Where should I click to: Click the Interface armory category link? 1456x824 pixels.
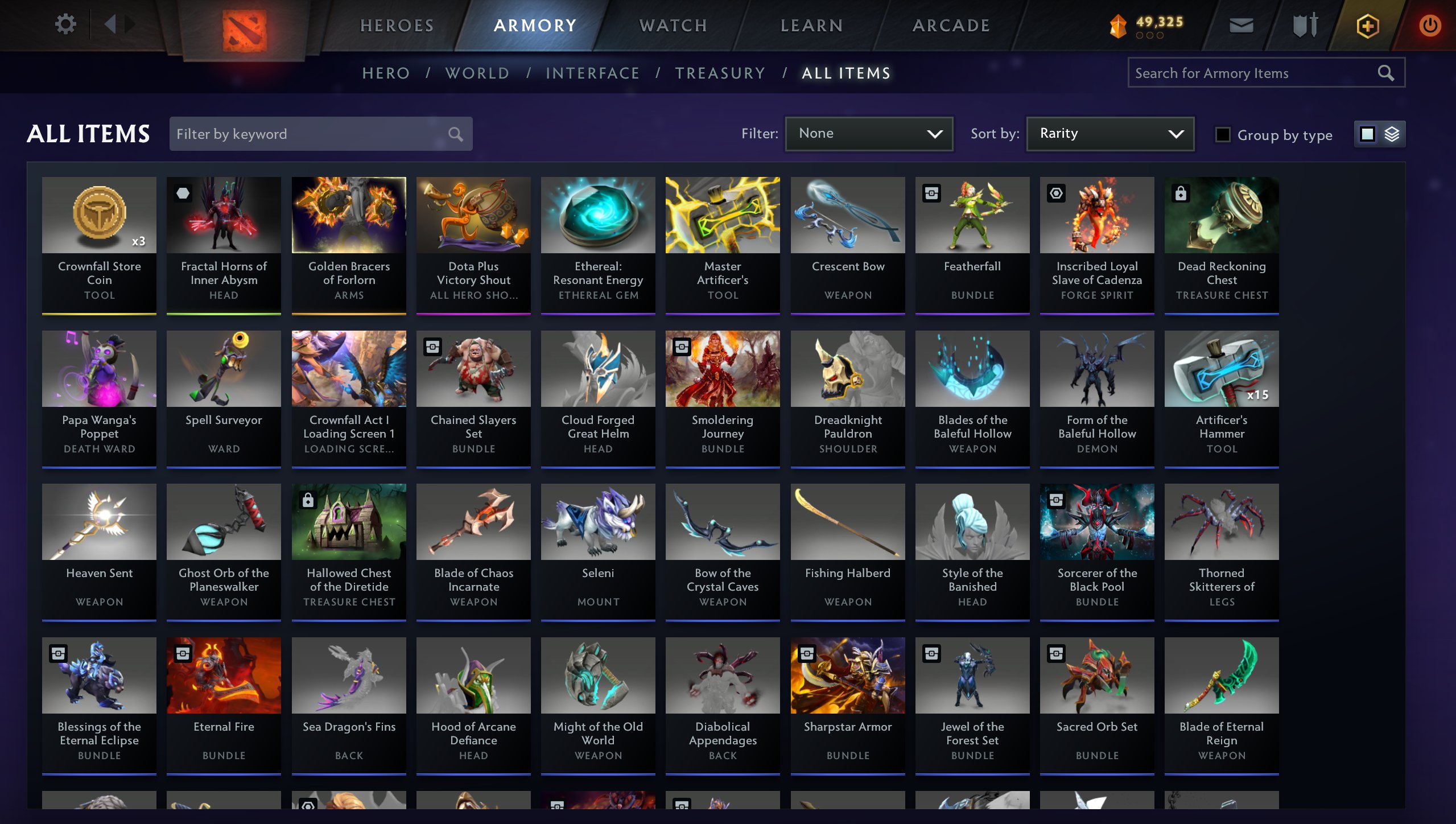[592, 73]
